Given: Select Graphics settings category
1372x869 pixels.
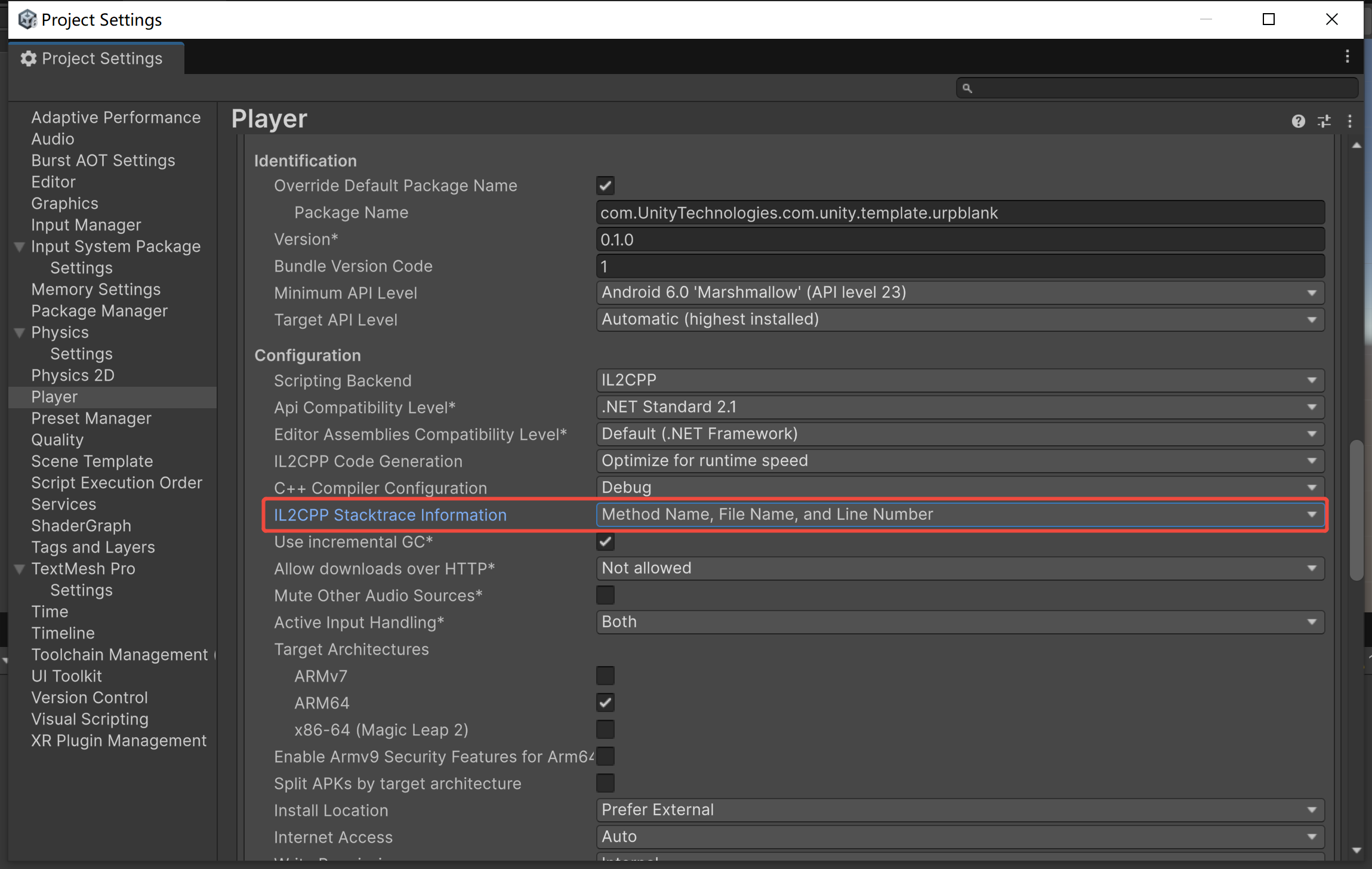Looking at the screenshot, I should pyautogui.click(x=64, y=204).
